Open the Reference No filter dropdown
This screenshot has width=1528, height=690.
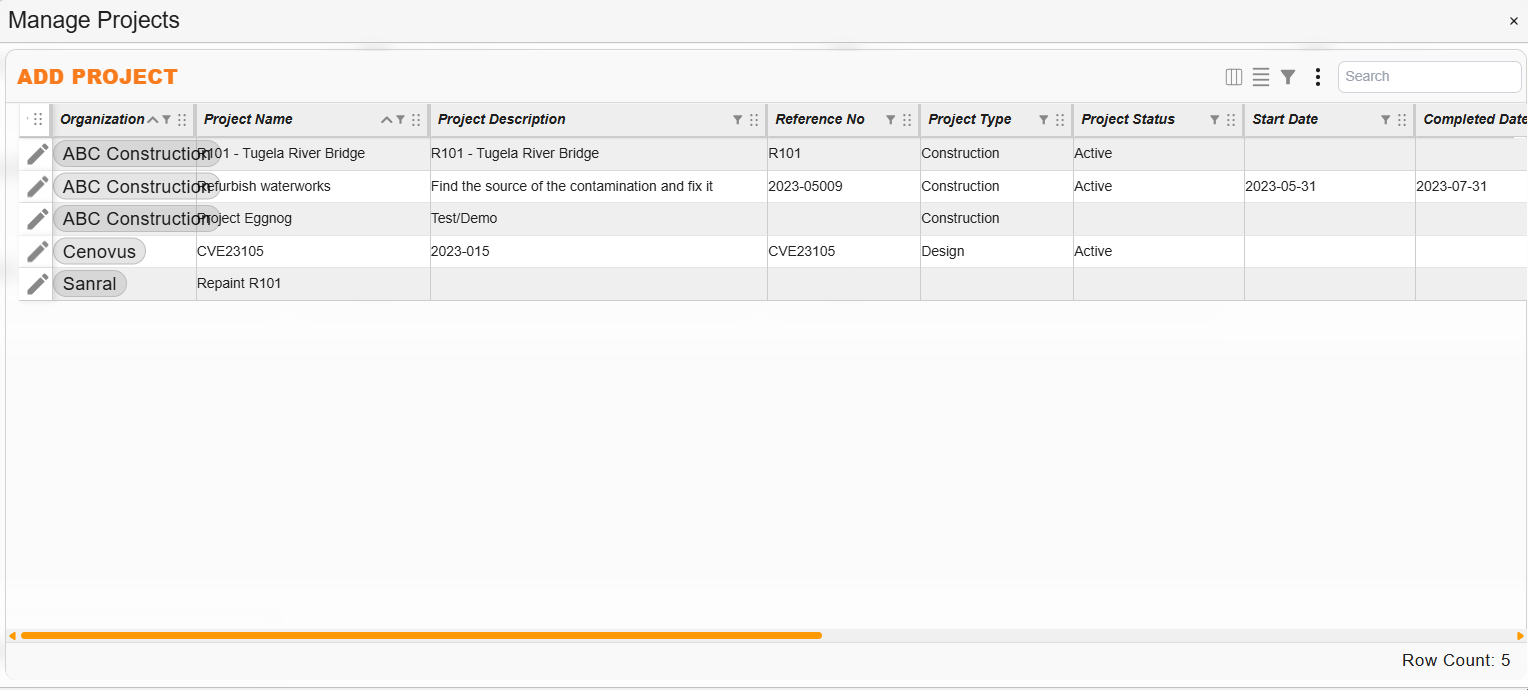tap(890, 119)
